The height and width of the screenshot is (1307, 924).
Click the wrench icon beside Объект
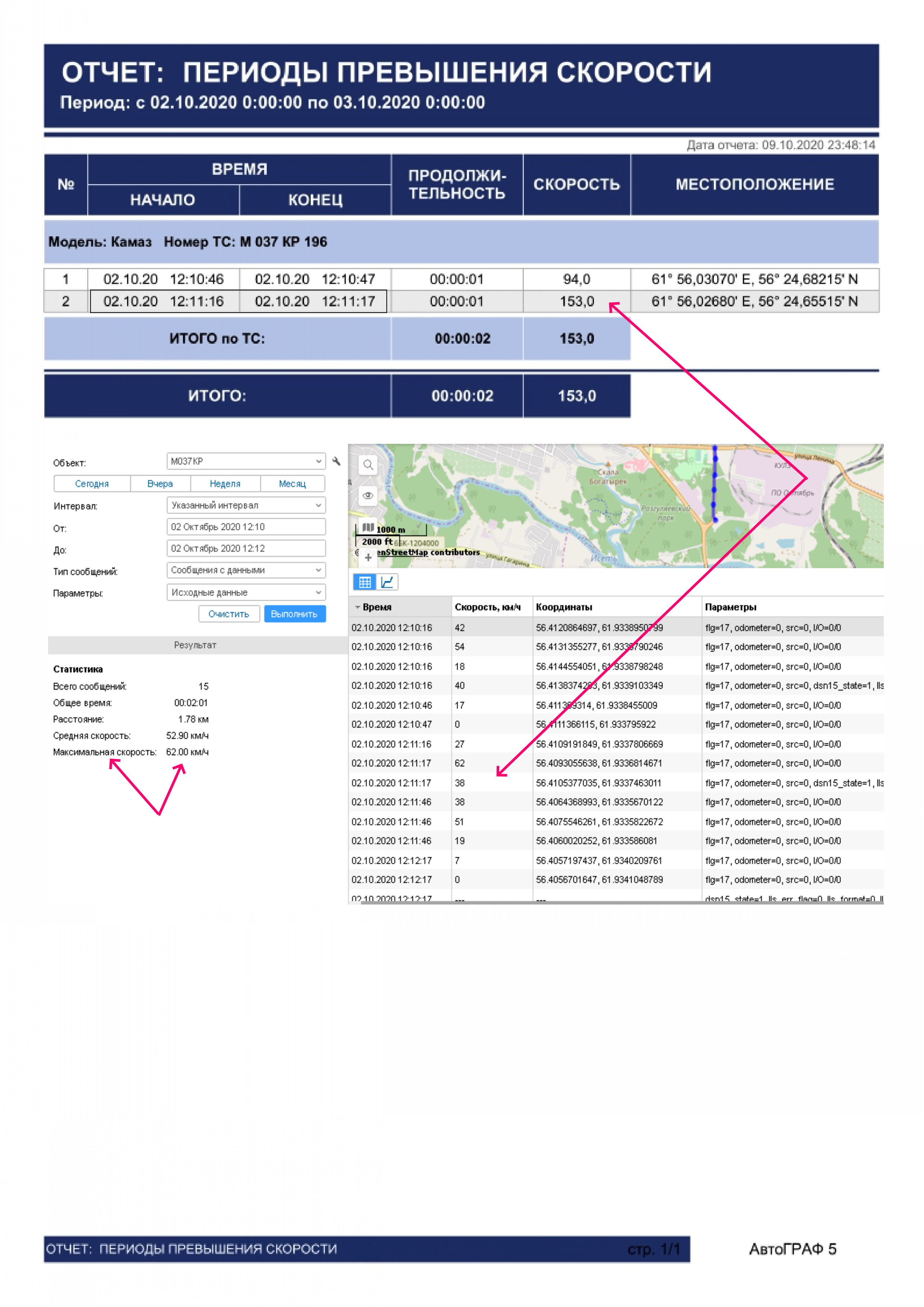pos(336,461)
